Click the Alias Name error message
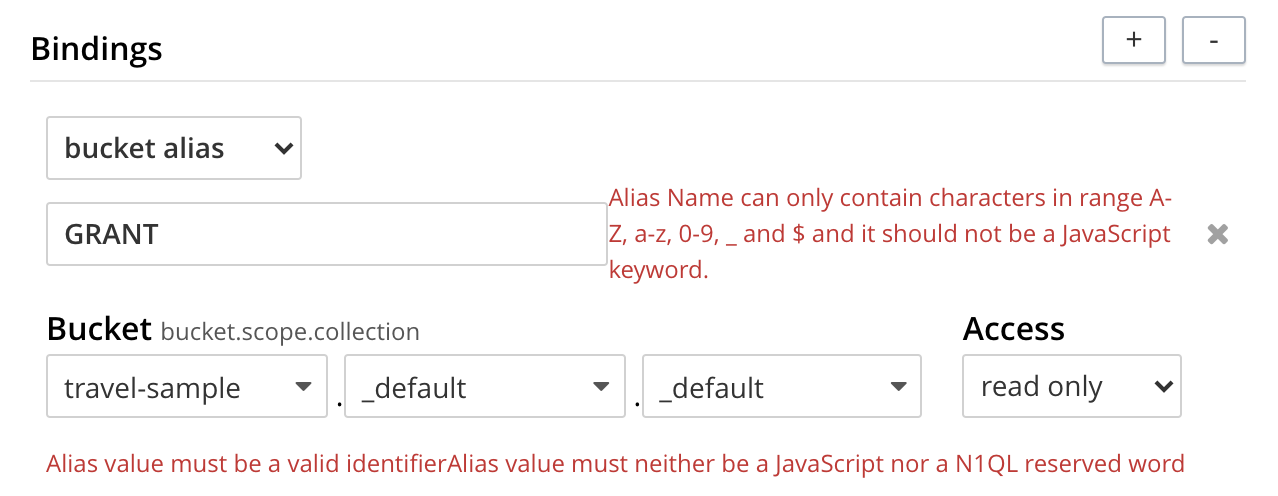 [x=890, y=235]
